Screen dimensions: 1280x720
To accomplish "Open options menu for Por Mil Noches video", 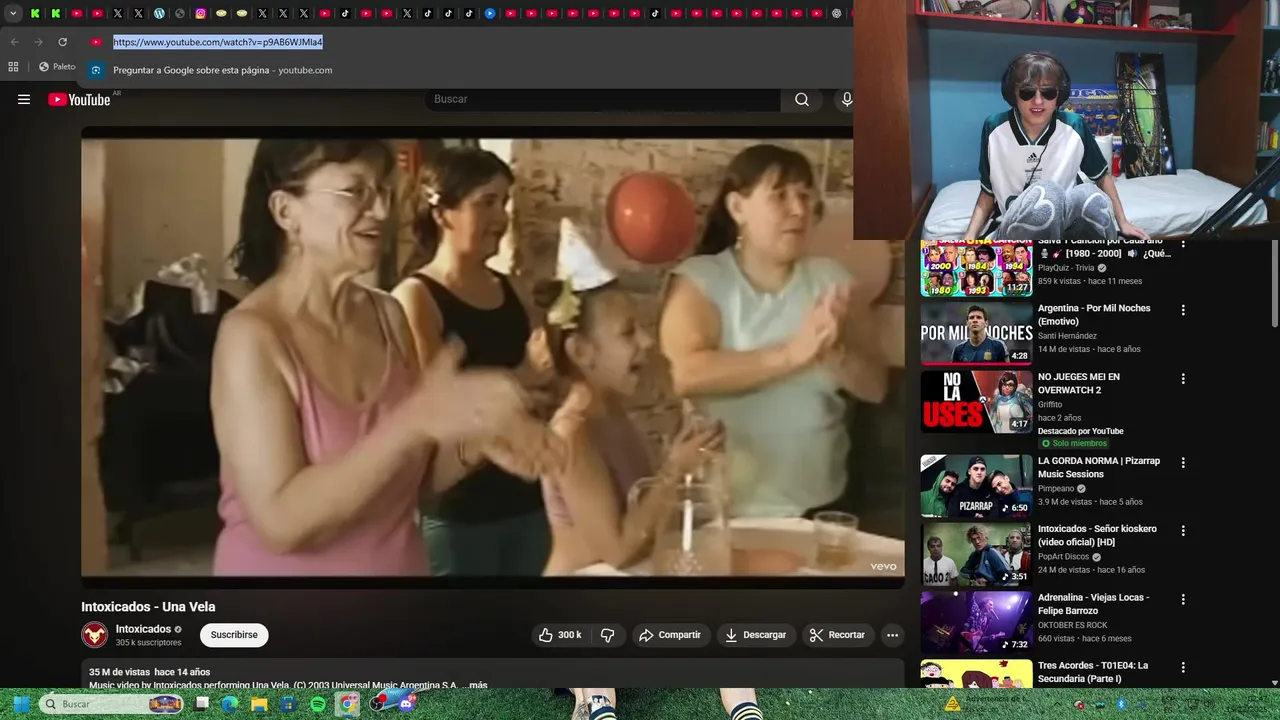I will pyautogui.click(x=1183, y=310).
